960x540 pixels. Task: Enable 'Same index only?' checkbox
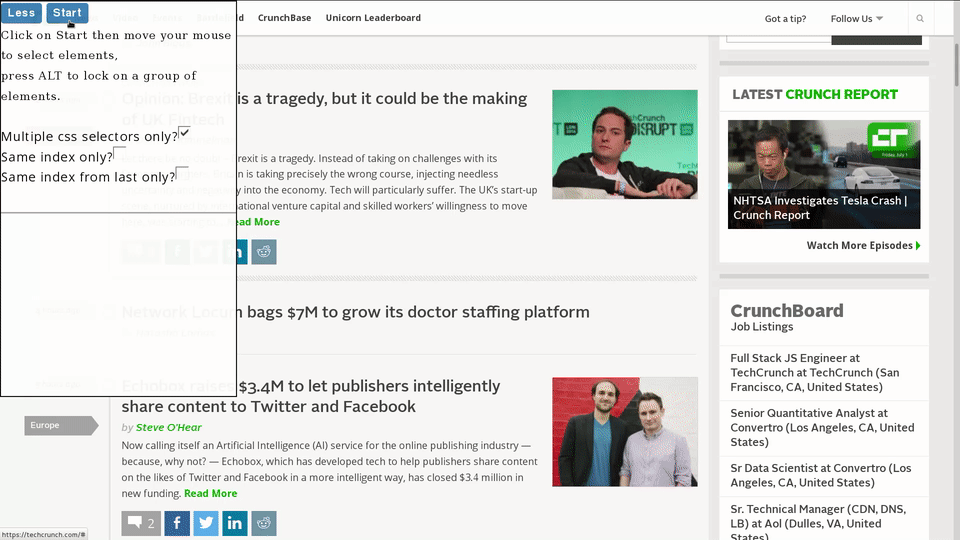click(119, 152)
